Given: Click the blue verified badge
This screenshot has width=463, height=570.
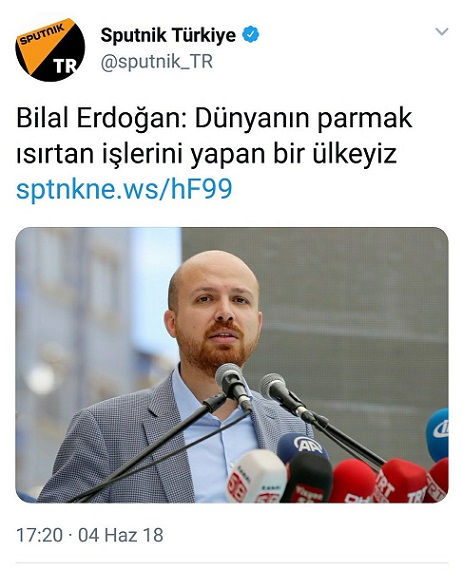Looking at the screenshot, I should (x=251, y=35).
